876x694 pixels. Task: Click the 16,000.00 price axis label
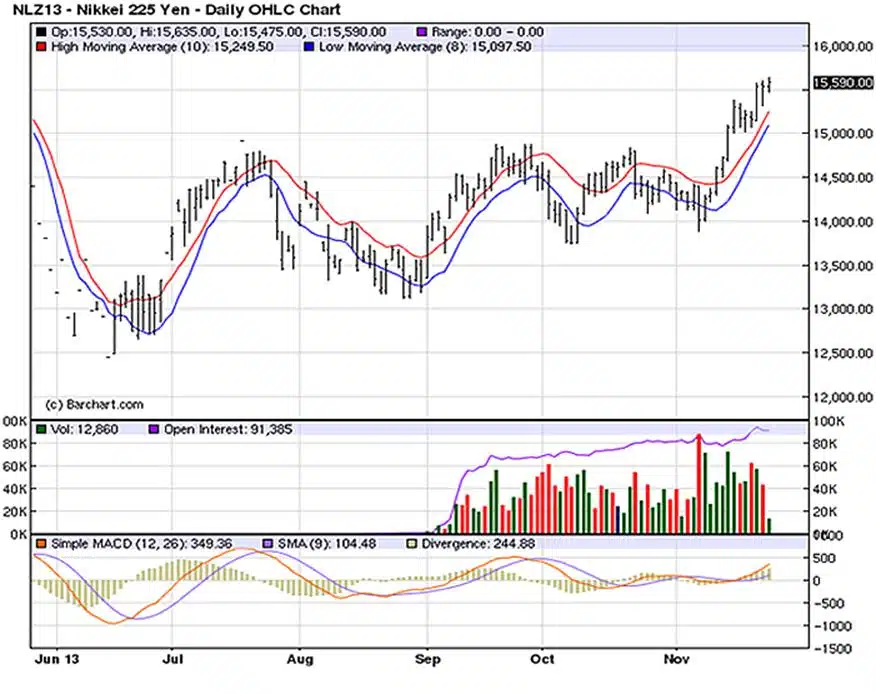(840, 46)
